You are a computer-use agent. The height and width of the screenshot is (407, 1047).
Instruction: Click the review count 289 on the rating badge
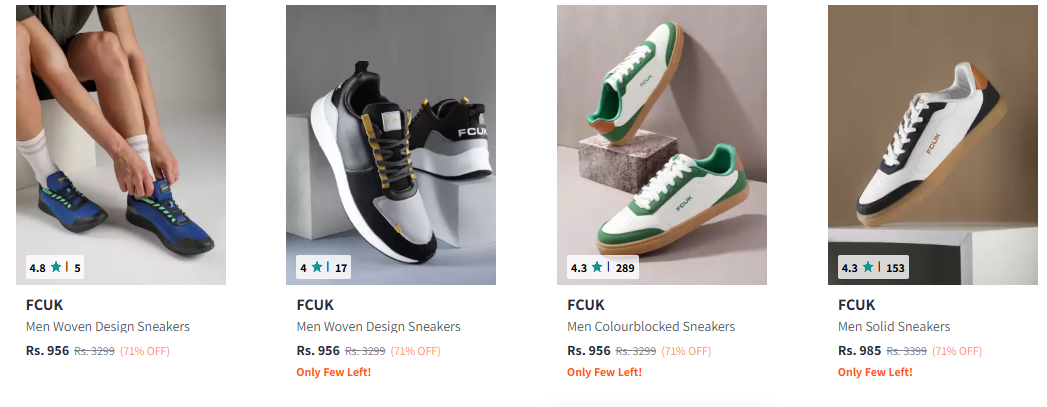(x=625, y=268)
